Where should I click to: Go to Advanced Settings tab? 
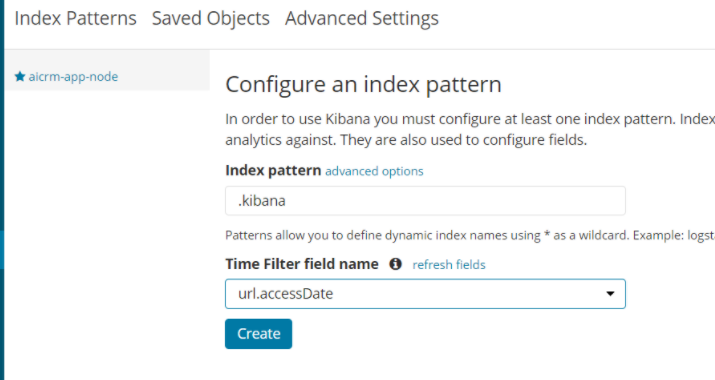(x=362, y=19)
